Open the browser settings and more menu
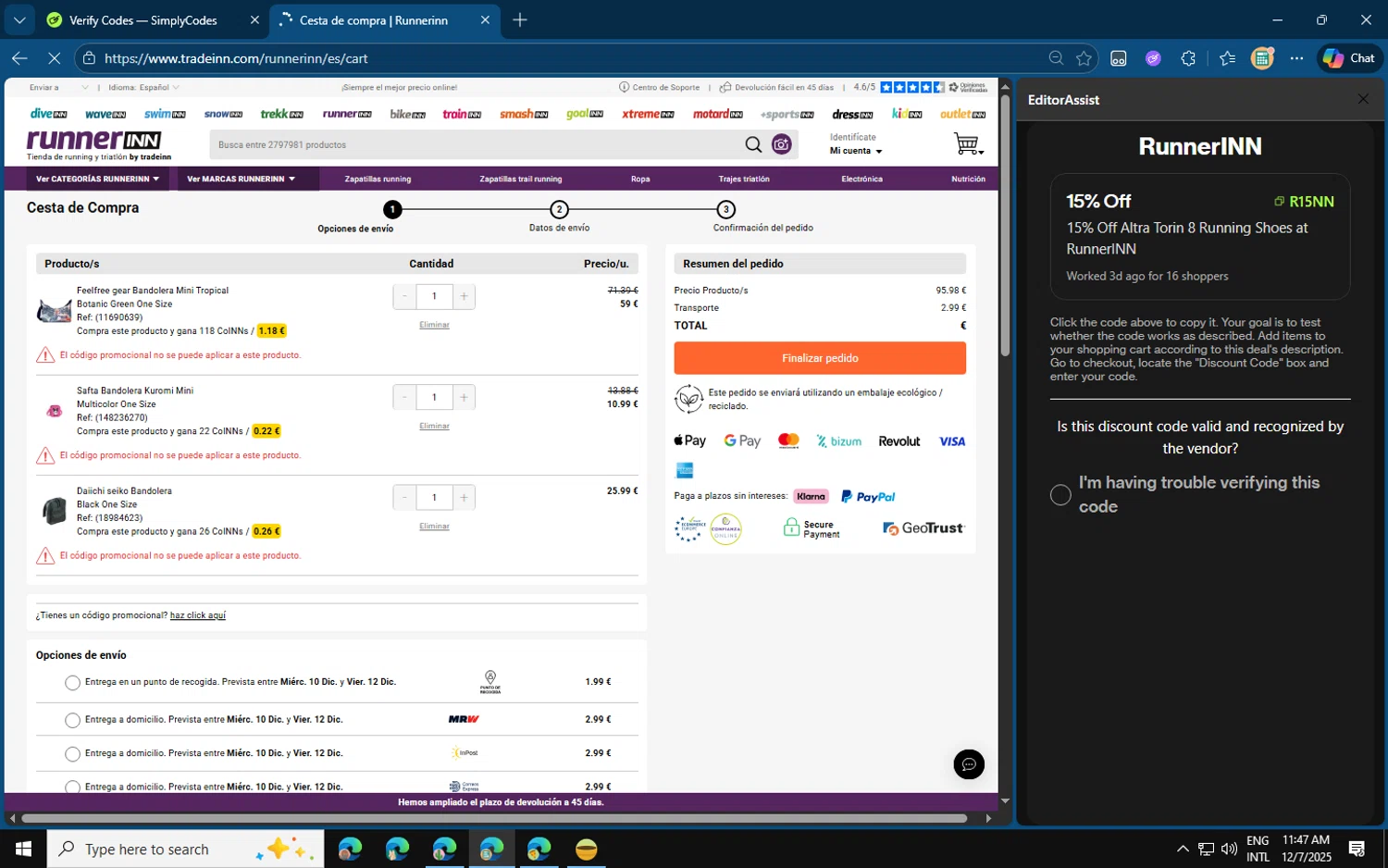 tap(1296, 58)
